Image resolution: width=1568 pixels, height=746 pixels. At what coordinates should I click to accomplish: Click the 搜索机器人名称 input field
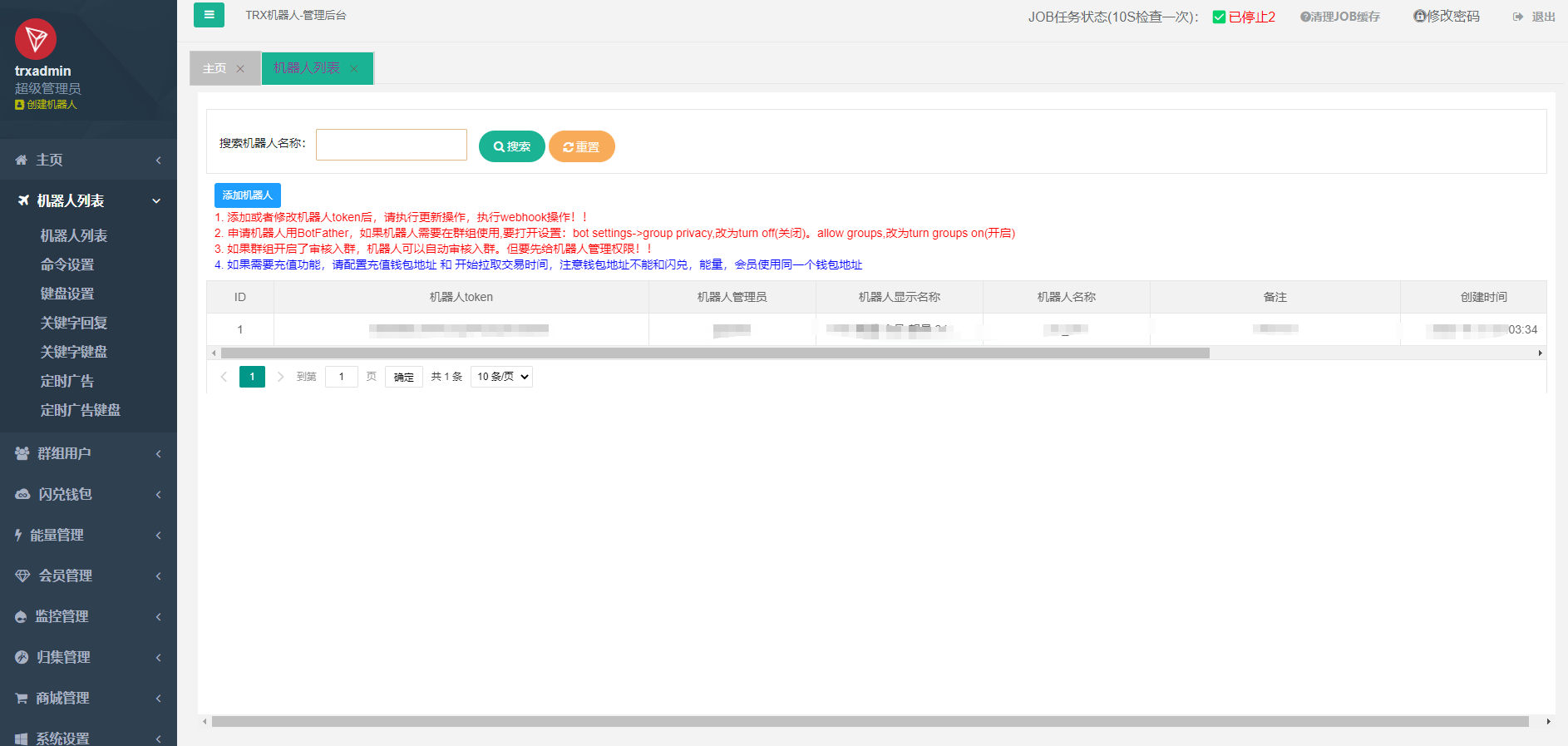point(392,145)
